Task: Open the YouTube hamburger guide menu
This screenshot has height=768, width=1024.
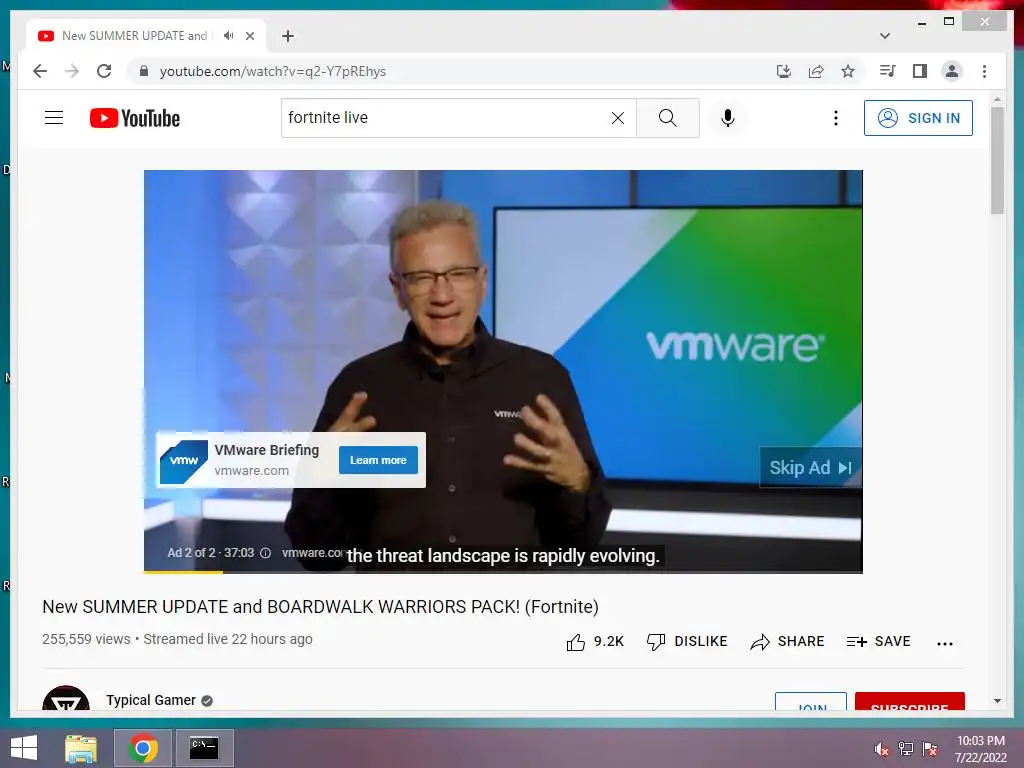Action: pos(54,118)
